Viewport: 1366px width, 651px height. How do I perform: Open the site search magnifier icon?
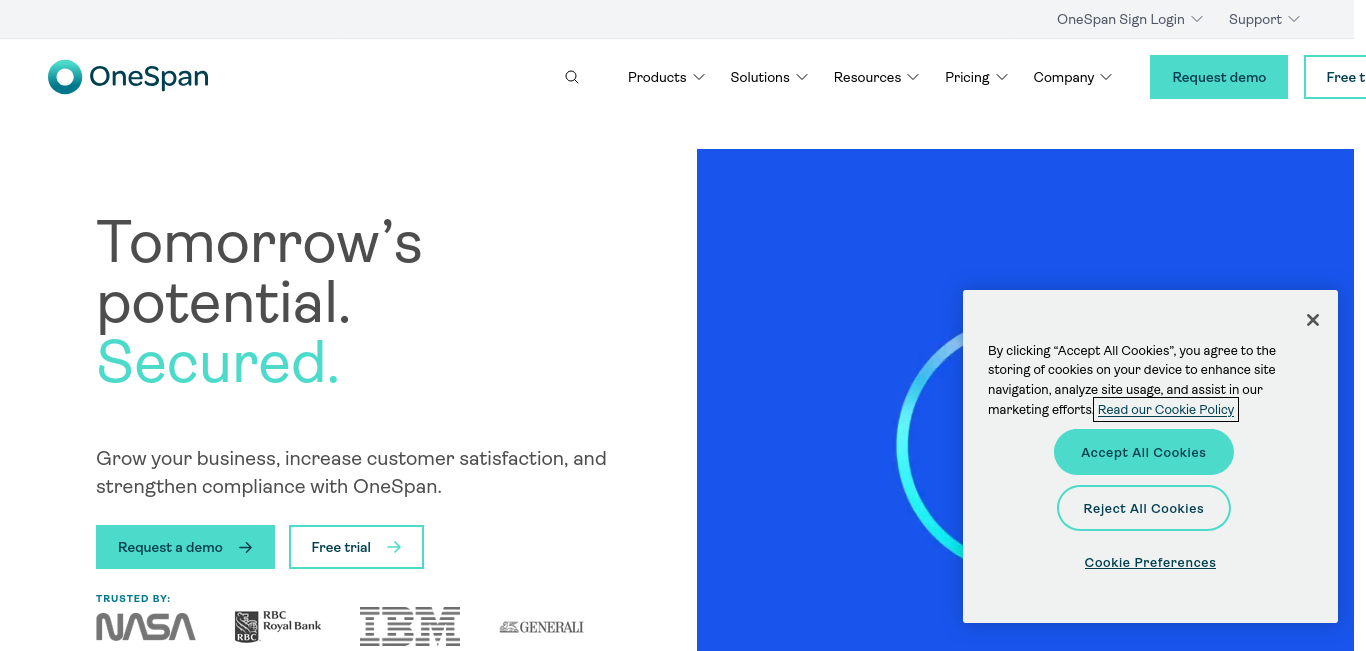coord(572,77)
